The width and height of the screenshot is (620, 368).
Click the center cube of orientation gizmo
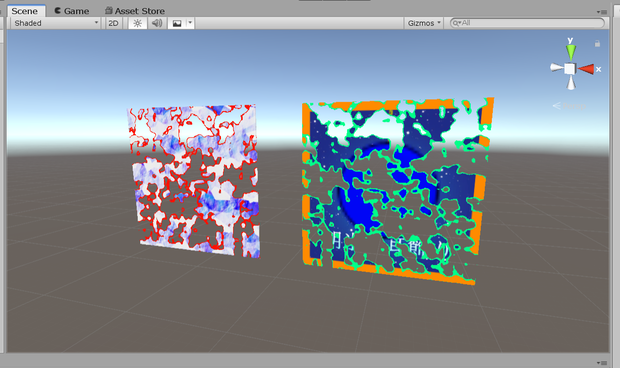coord(570,69)
